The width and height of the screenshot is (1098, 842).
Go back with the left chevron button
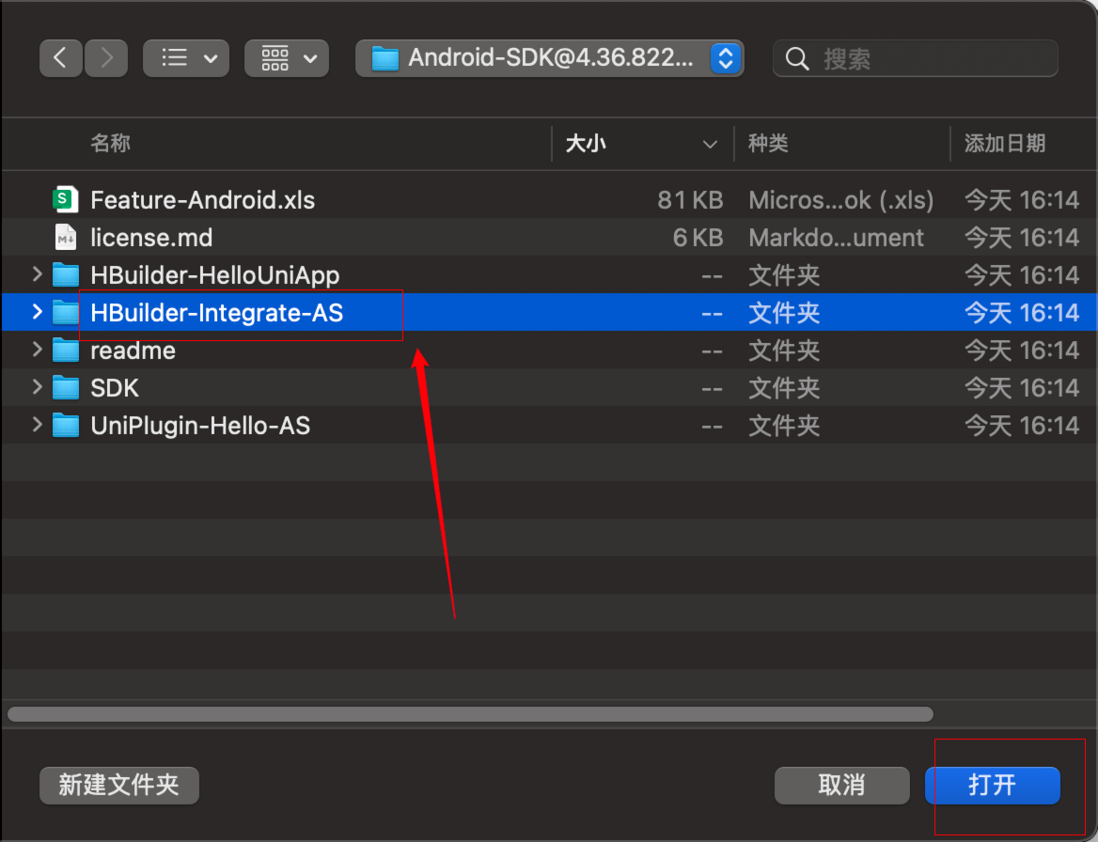[x=61, y=58]
